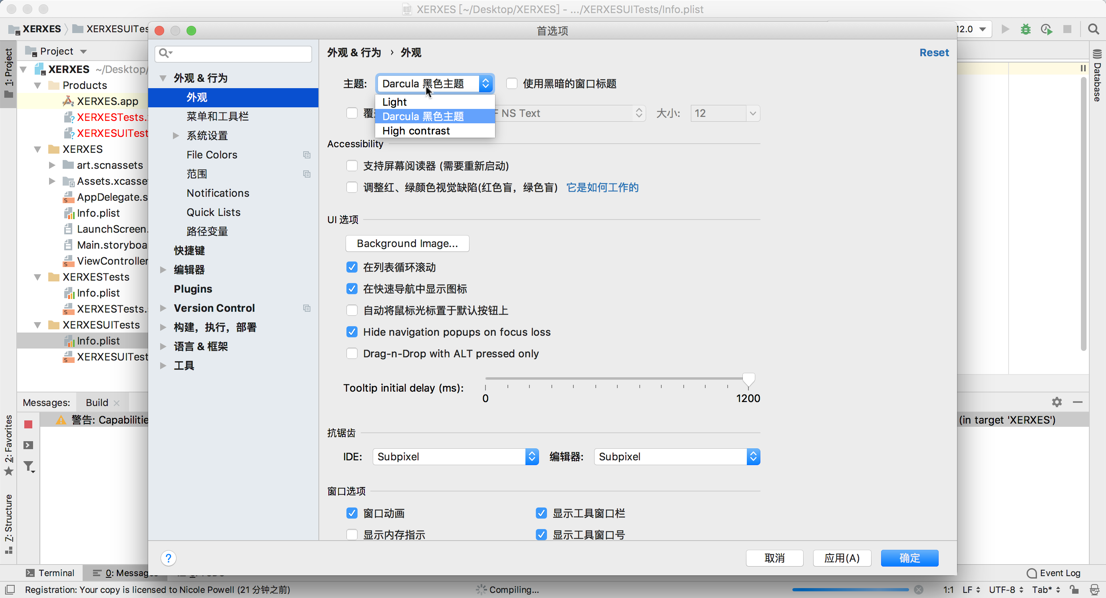Cancel the compiling progress with the X
The width and height of the screenshot is (1106, 598).
(918, 590)
